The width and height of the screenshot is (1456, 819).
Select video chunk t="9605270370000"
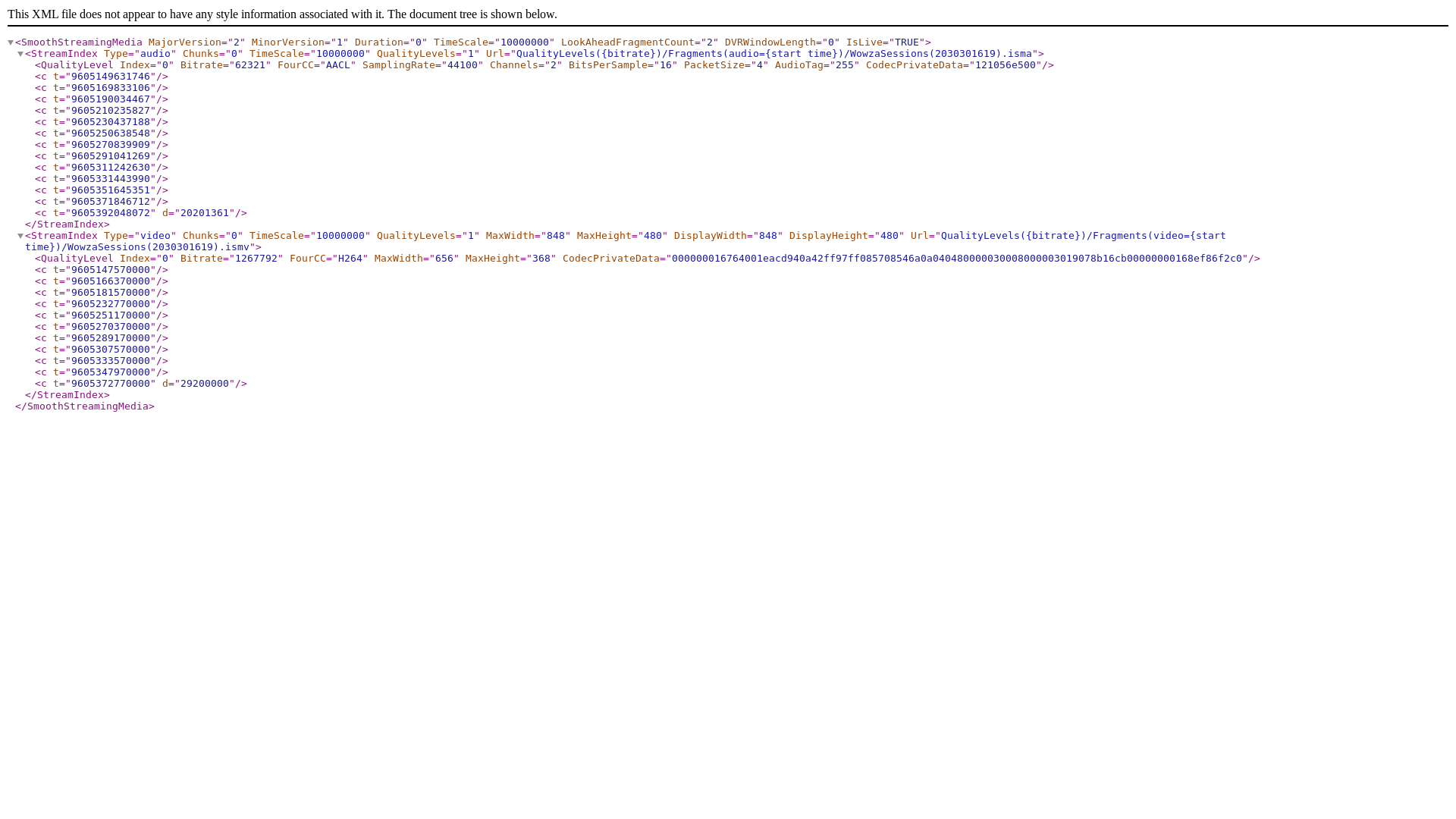click(102, 327)
